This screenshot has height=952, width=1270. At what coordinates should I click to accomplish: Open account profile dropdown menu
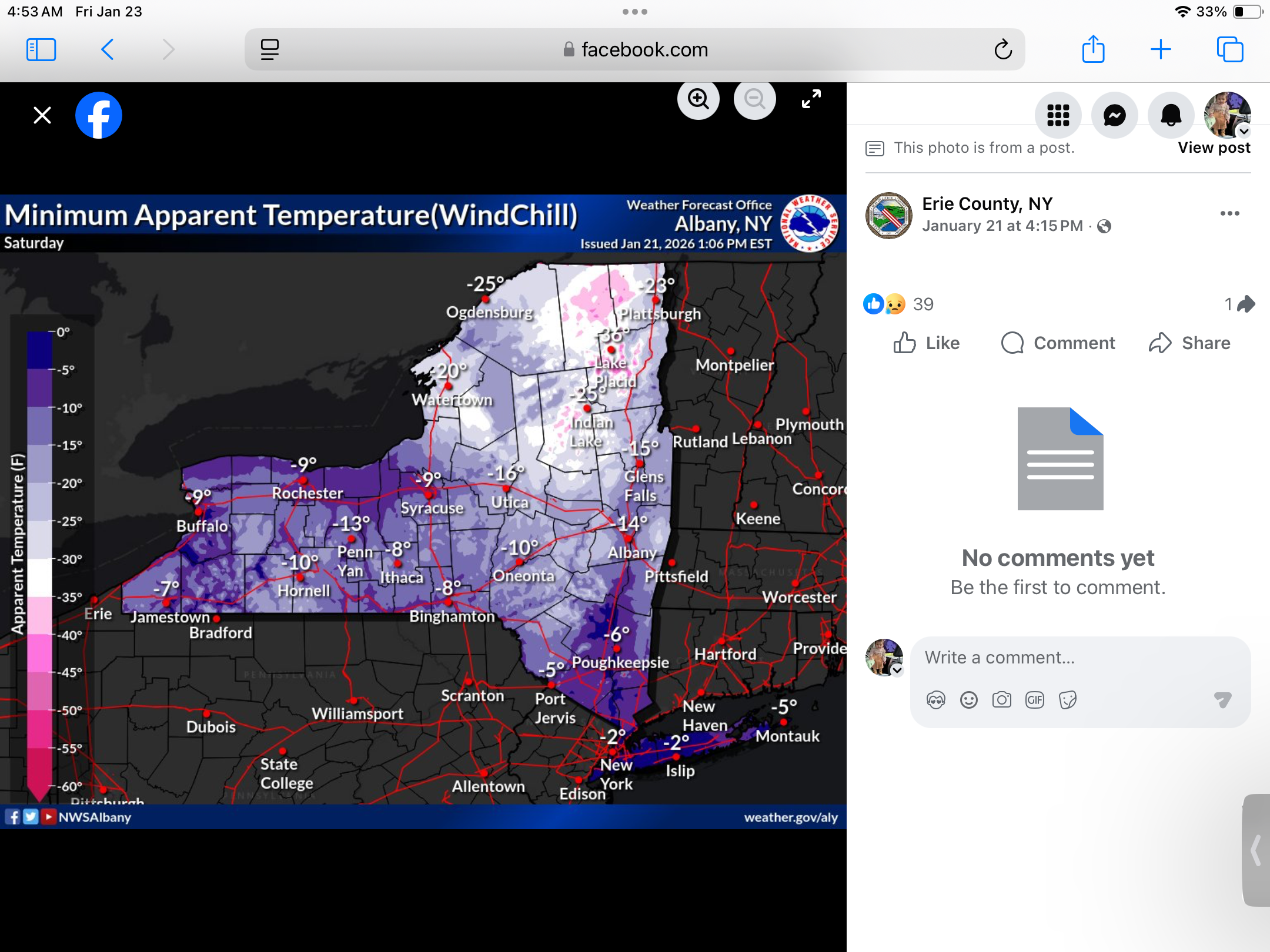coord(1227,115)
